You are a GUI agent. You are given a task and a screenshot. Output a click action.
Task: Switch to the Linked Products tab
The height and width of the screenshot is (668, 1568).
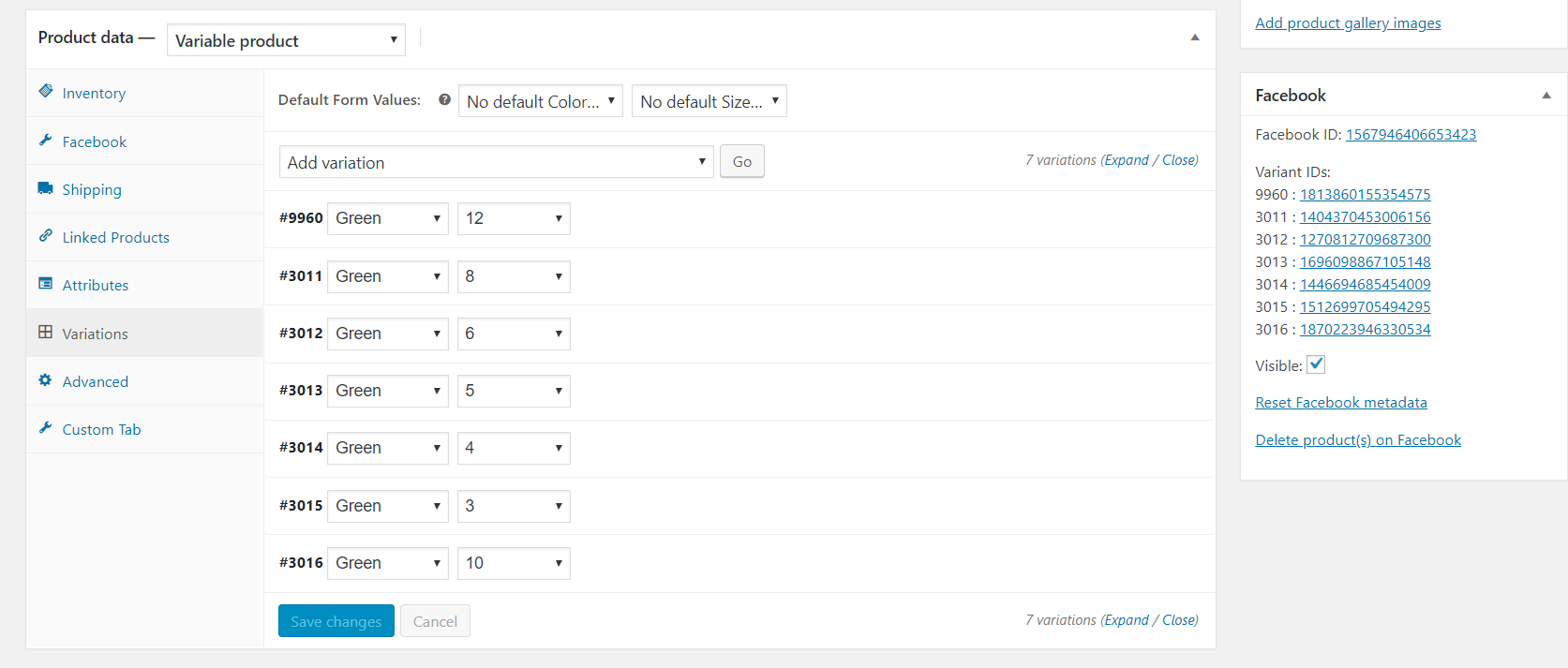click(x=144, y=237)
